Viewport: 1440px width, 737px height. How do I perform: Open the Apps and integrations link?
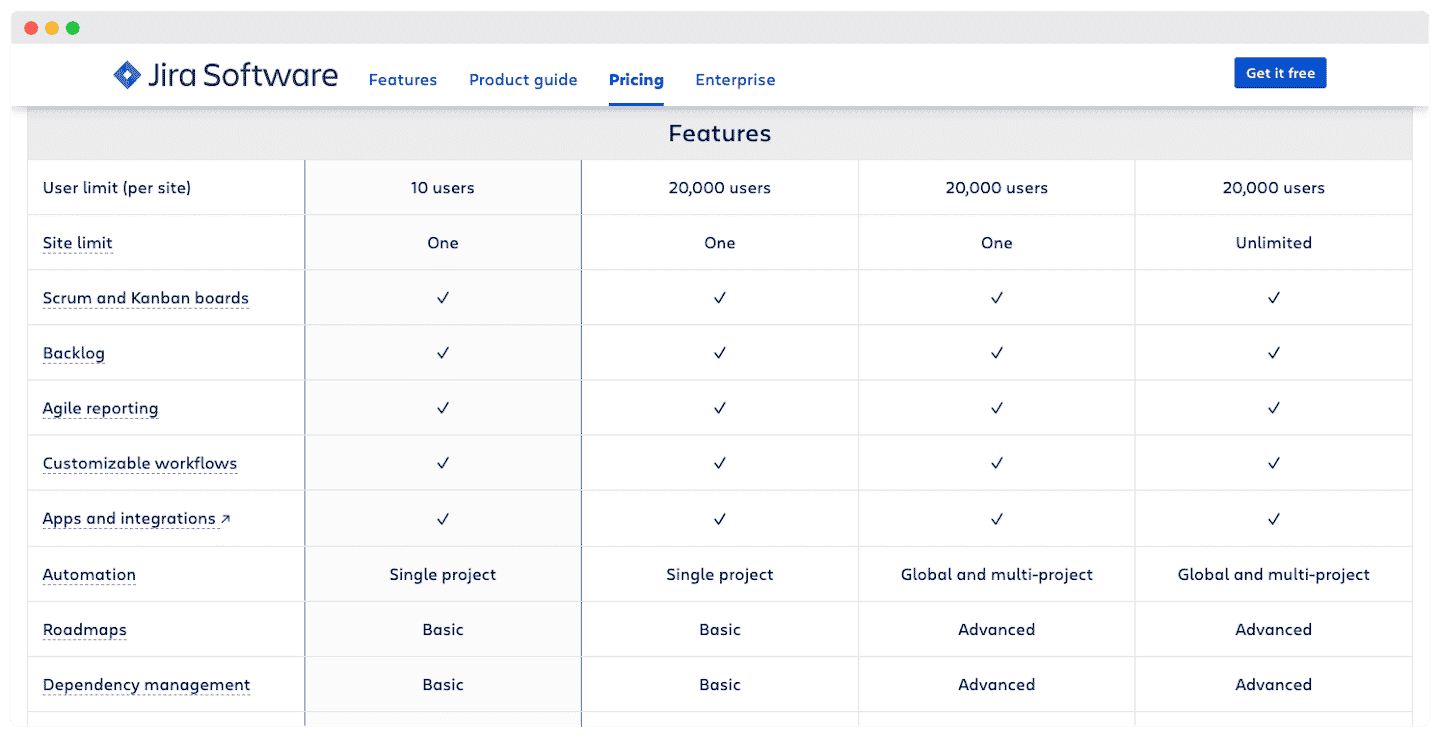(x=129, y=519)
